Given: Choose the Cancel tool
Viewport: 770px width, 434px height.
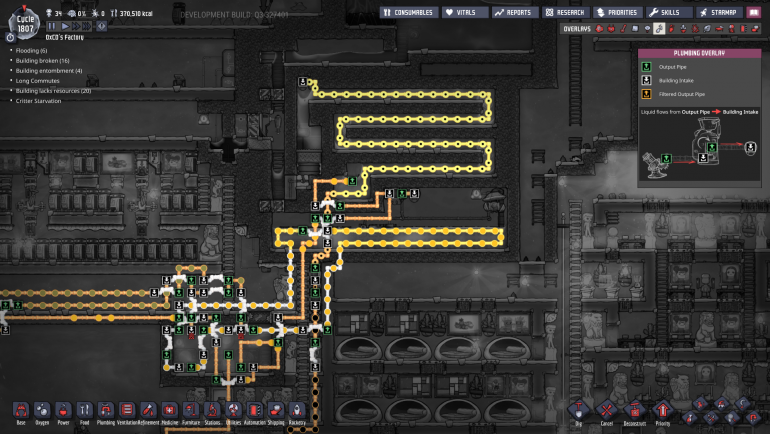Looking at the screenshot, I should pyautogui.click(x=605, y=410).
